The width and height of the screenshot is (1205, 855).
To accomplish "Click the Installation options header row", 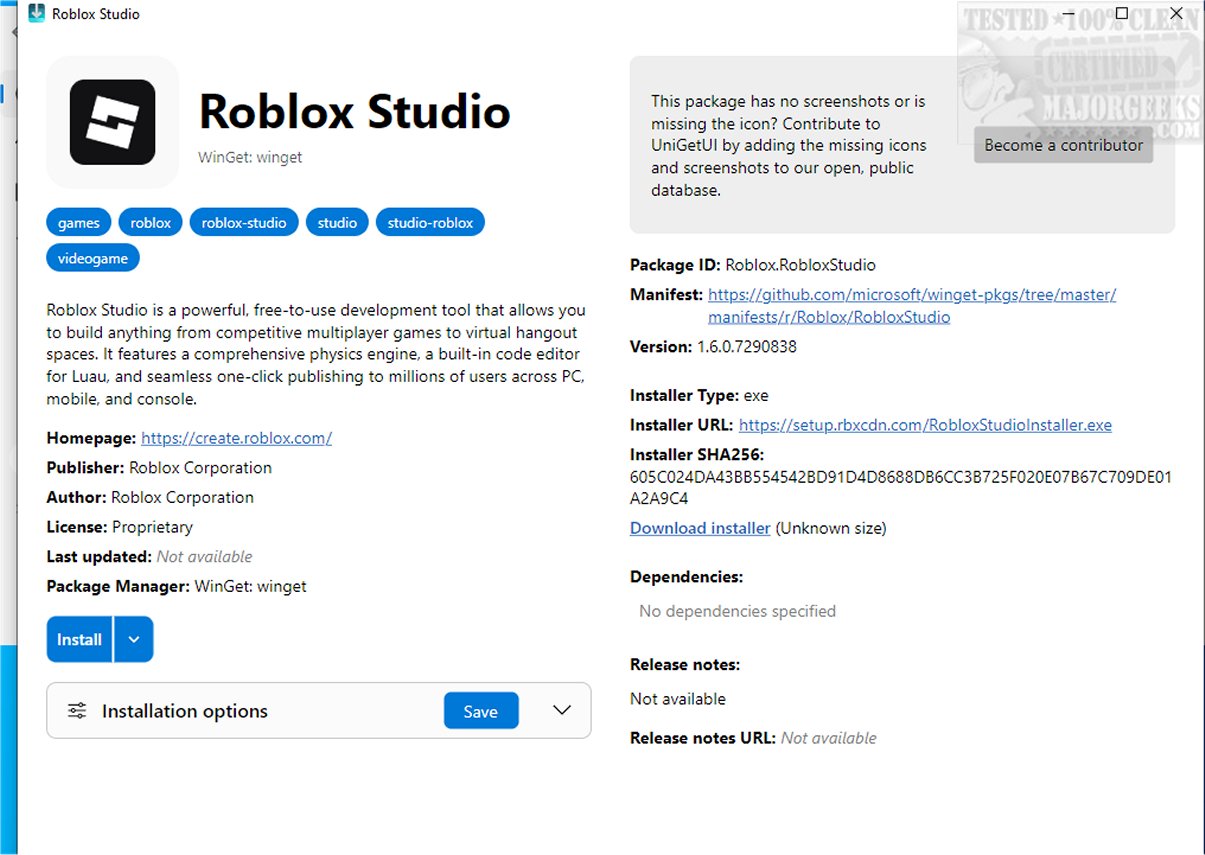I will [319, 711].
